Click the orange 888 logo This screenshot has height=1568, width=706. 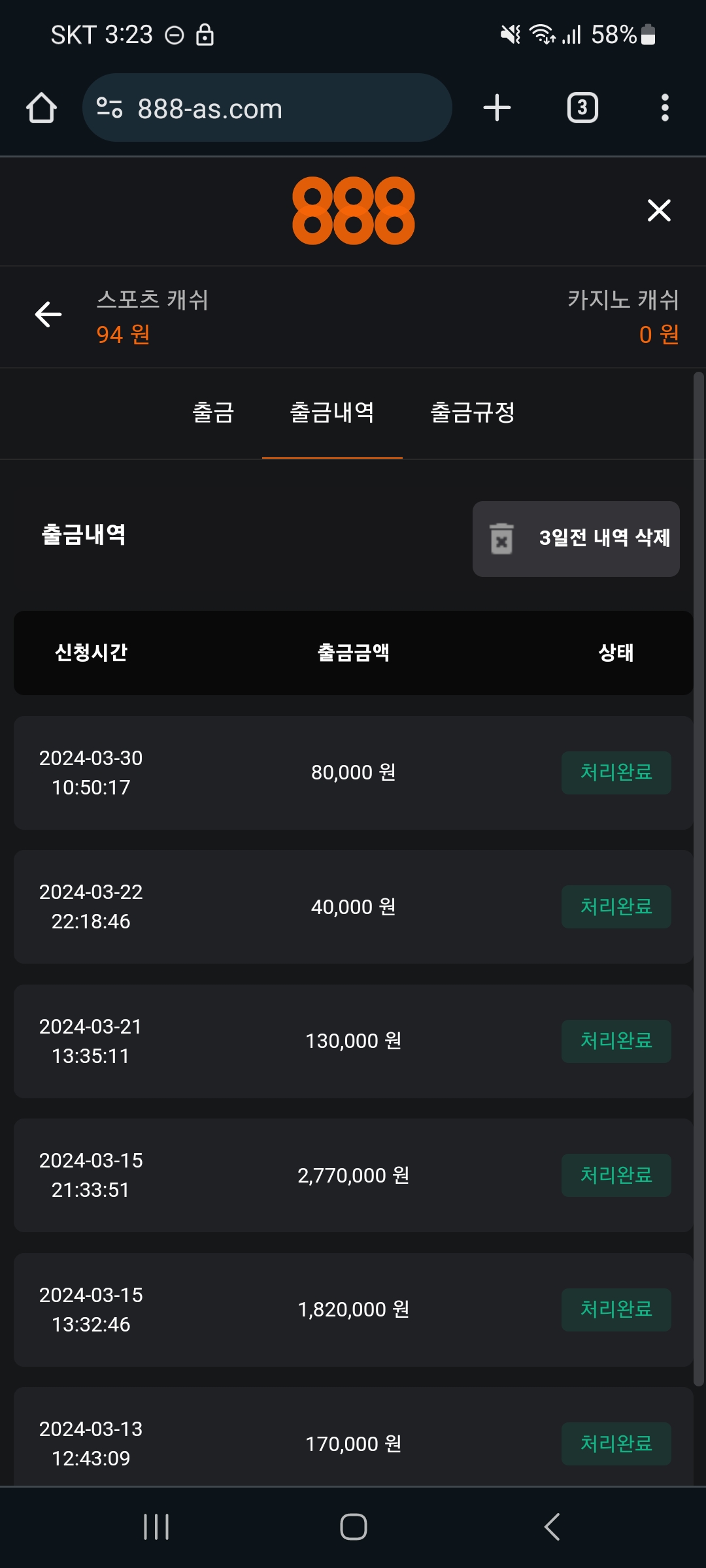[x=353, y=210]
